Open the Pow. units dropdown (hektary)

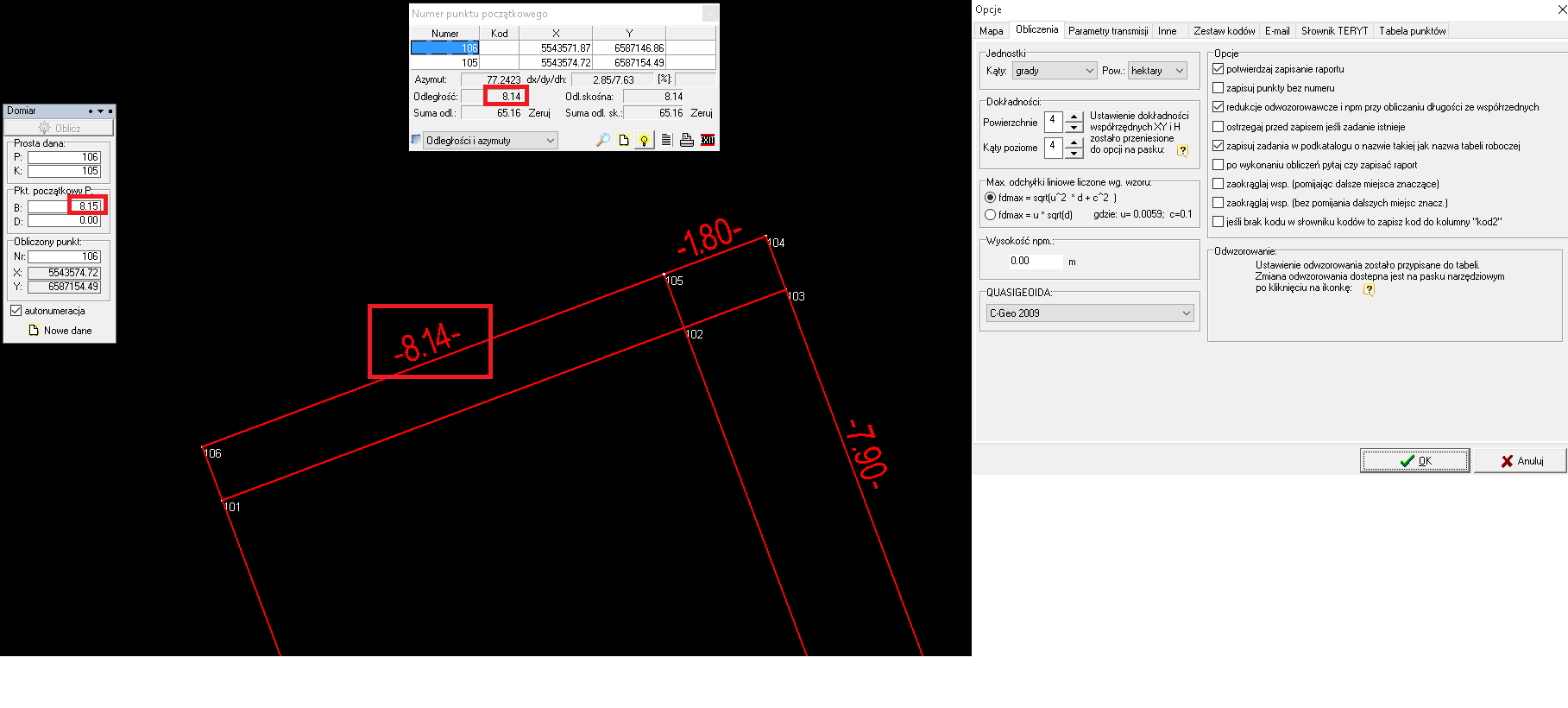pyautogui.click(x=1157, y=71)
